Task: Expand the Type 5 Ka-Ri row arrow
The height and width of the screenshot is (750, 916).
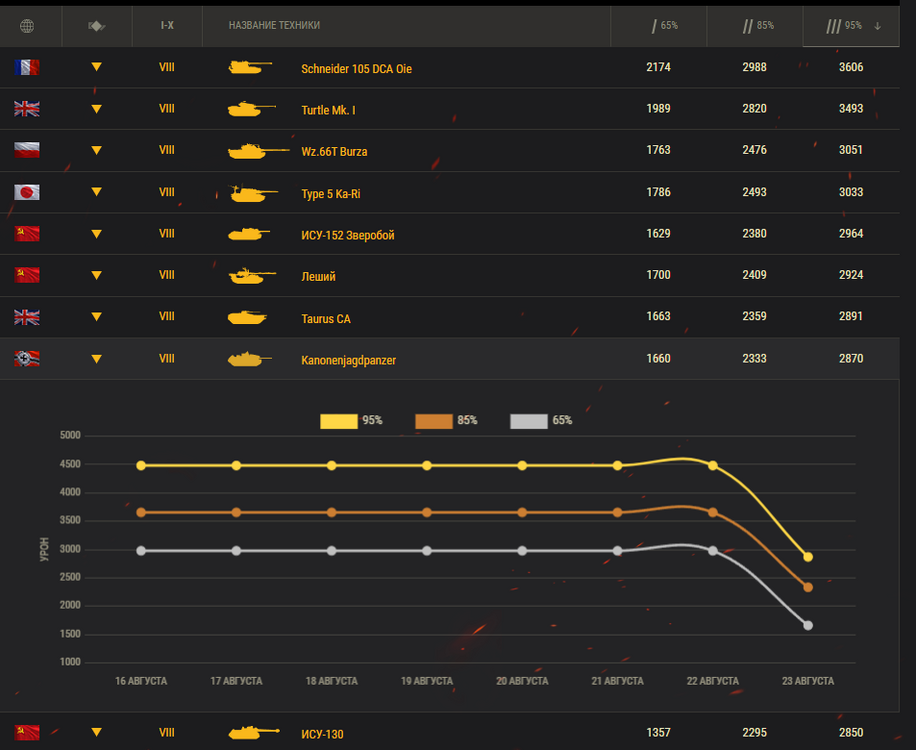Action: 96,192
